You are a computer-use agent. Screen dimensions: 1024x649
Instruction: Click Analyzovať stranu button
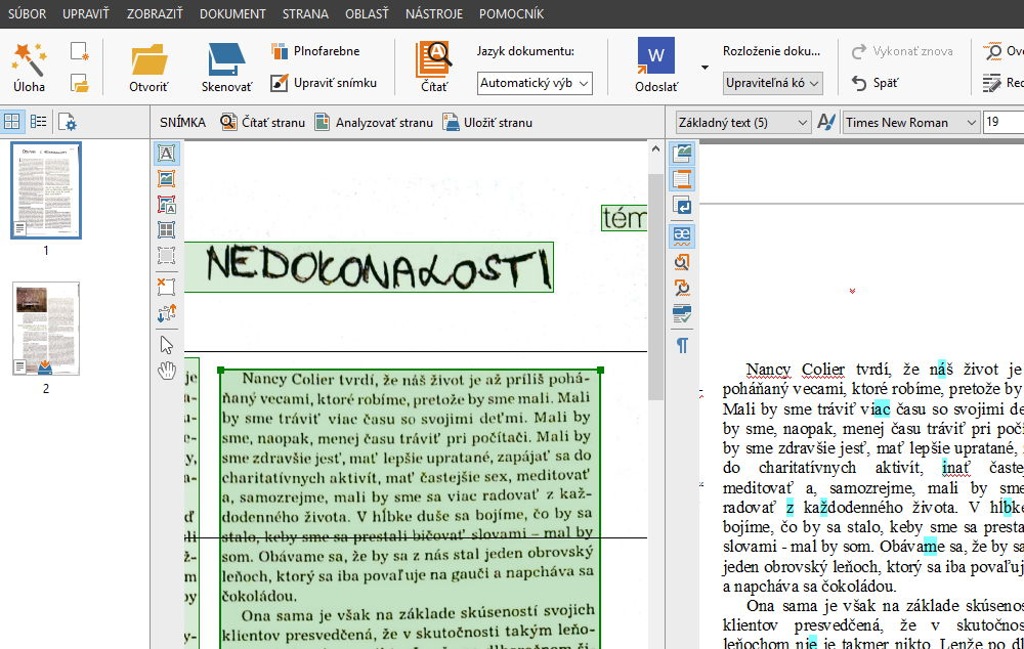(x=373, y=122)
